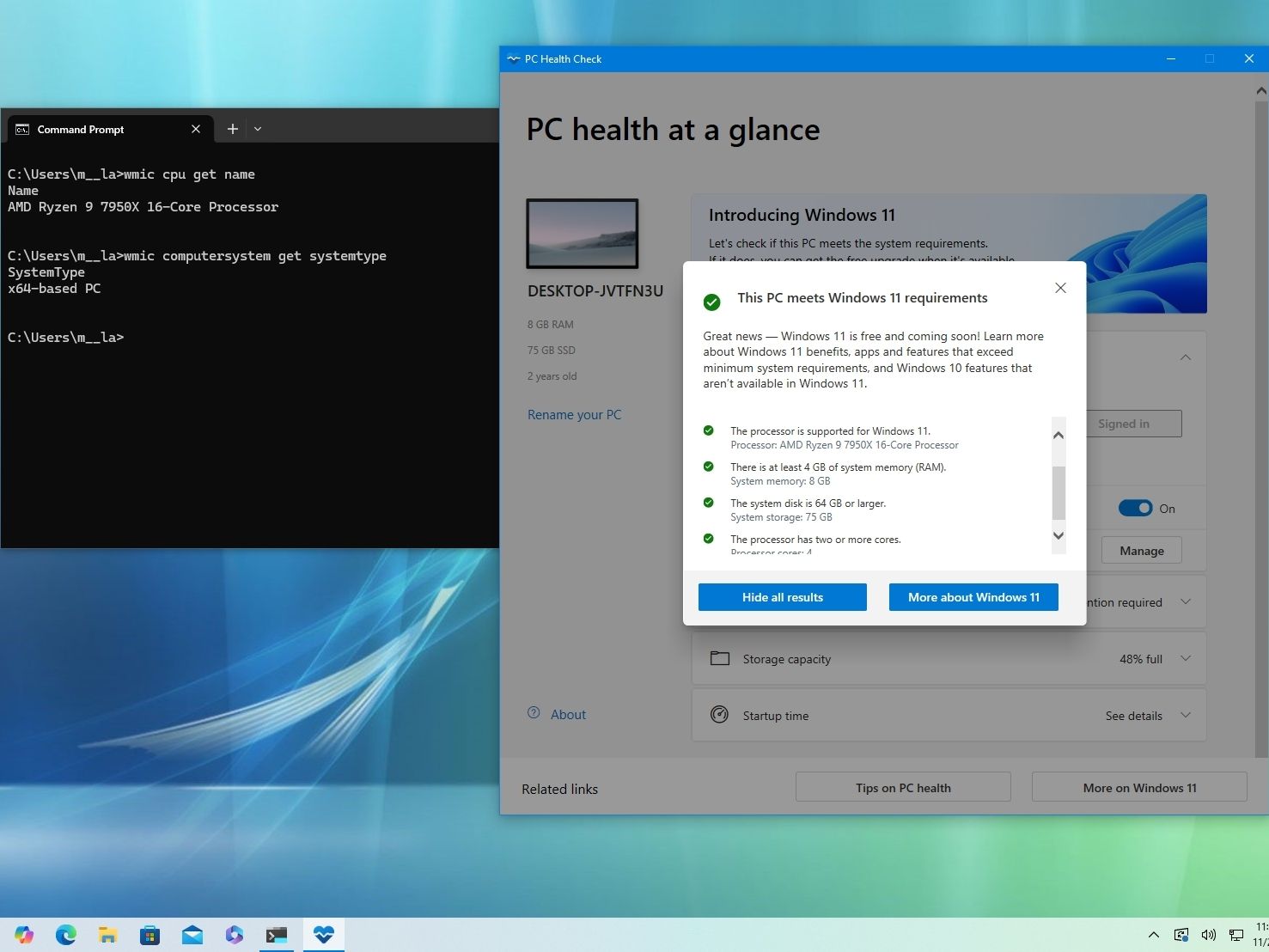This screenshot has width=1269, height=952.
Task: Open Microsoft Edge from the taskbar
Action: 66,935
